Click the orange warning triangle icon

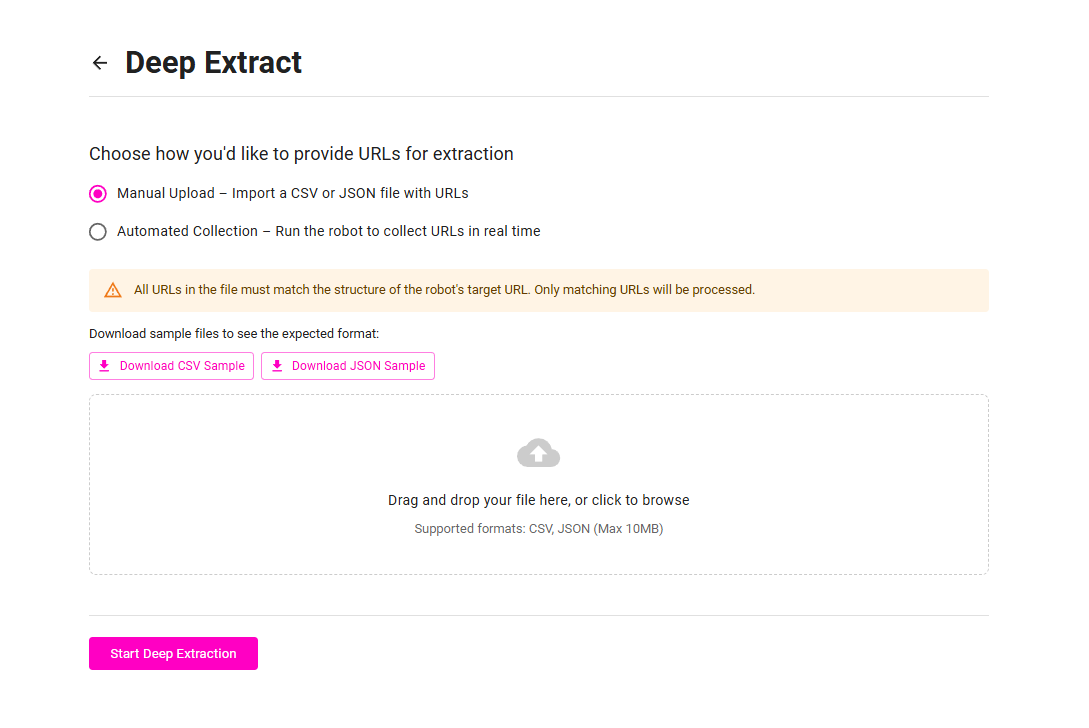(x=113, y=290)
